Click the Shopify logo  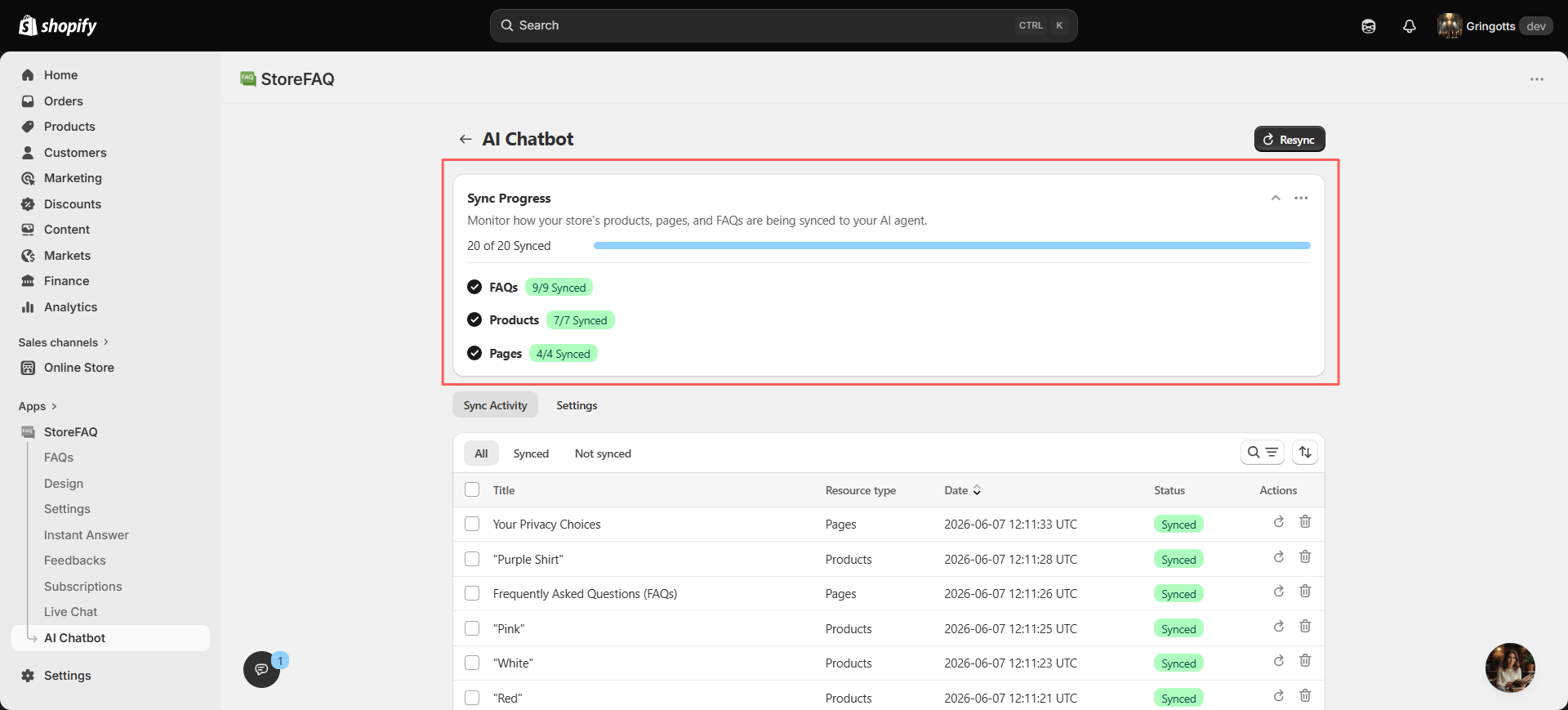57,25
